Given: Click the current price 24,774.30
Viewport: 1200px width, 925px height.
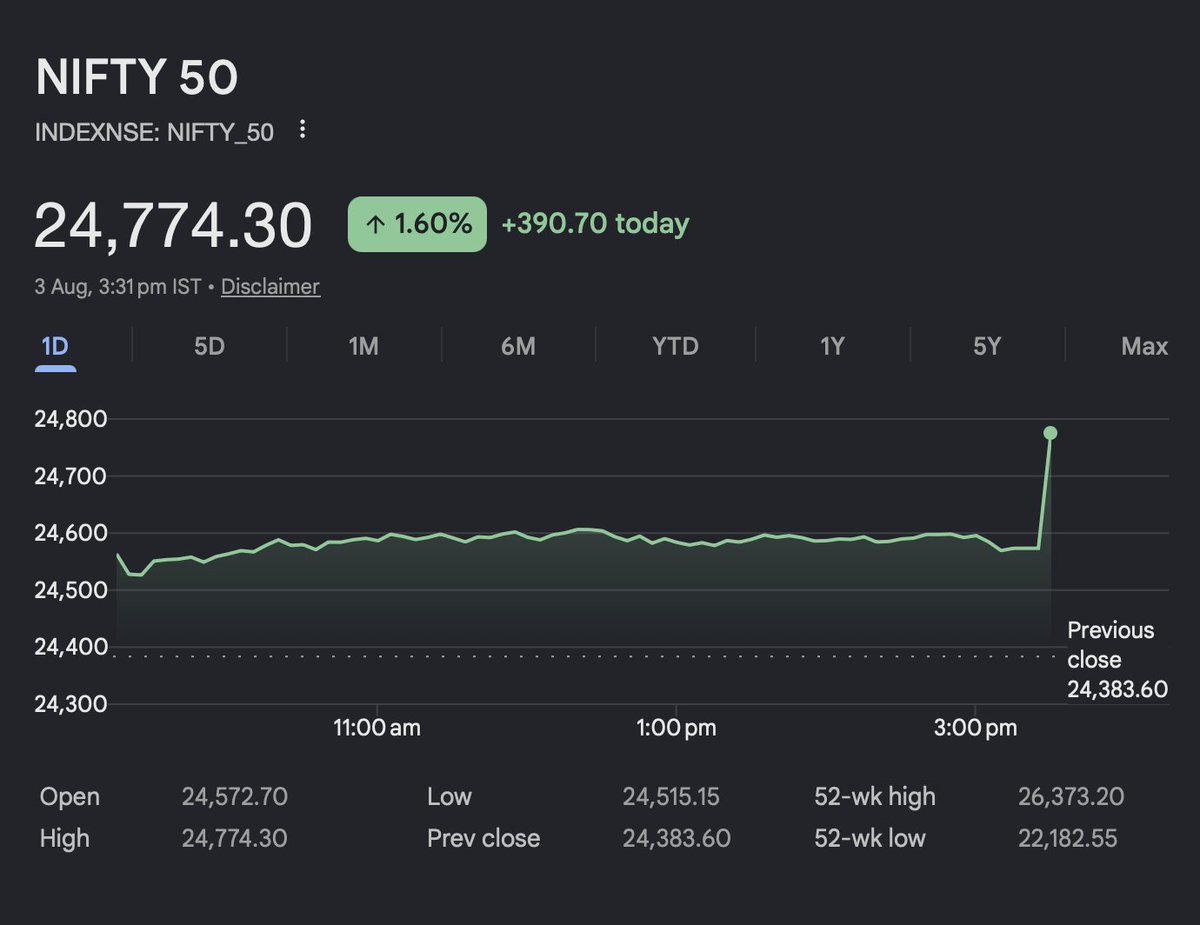Looking at the screenshot, I should pyautogui.click(x=173, y=226).
